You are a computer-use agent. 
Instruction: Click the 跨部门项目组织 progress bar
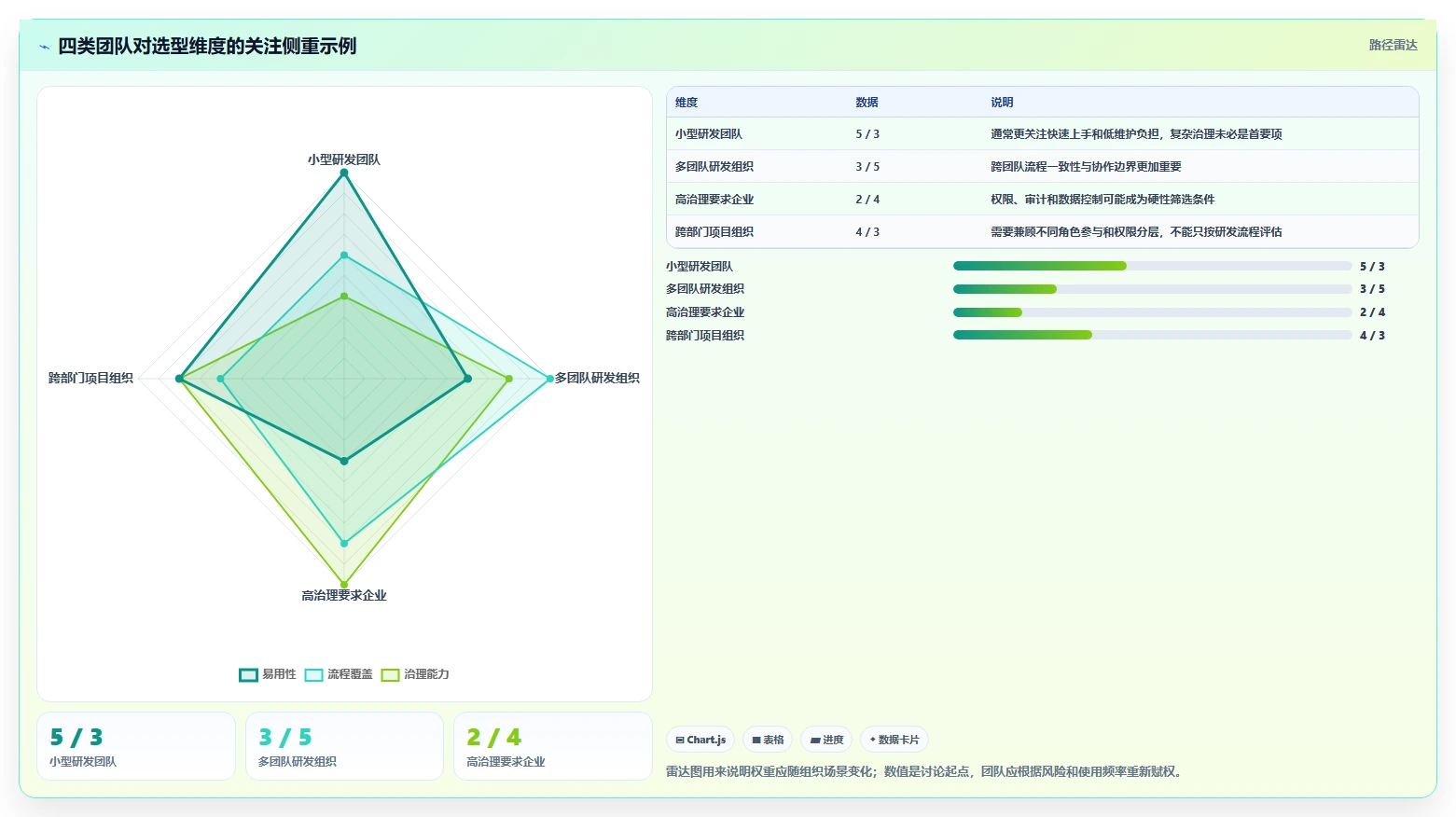[1152, 335]
